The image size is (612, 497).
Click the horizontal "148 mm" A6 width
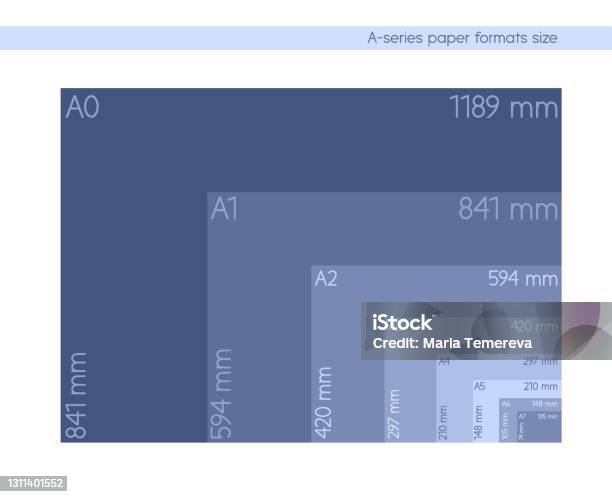coord(545,404)
